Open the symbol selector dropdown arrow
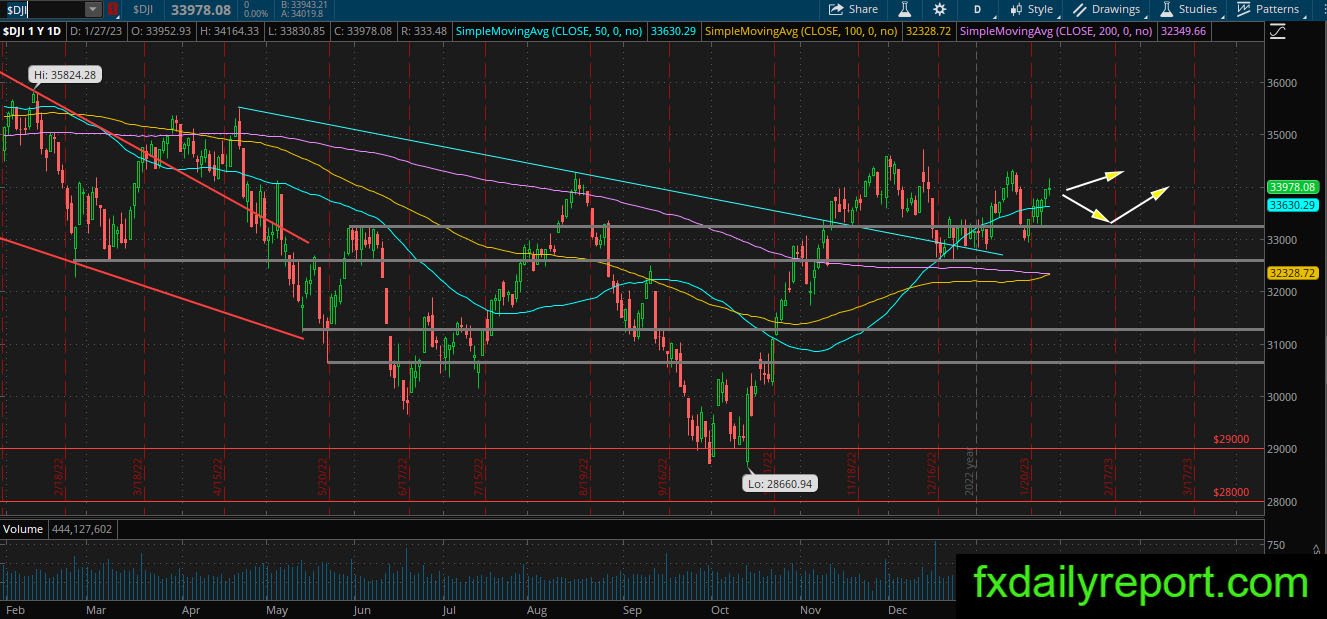The width and height of the screenshot is (1327, 619). click(93, 9)
